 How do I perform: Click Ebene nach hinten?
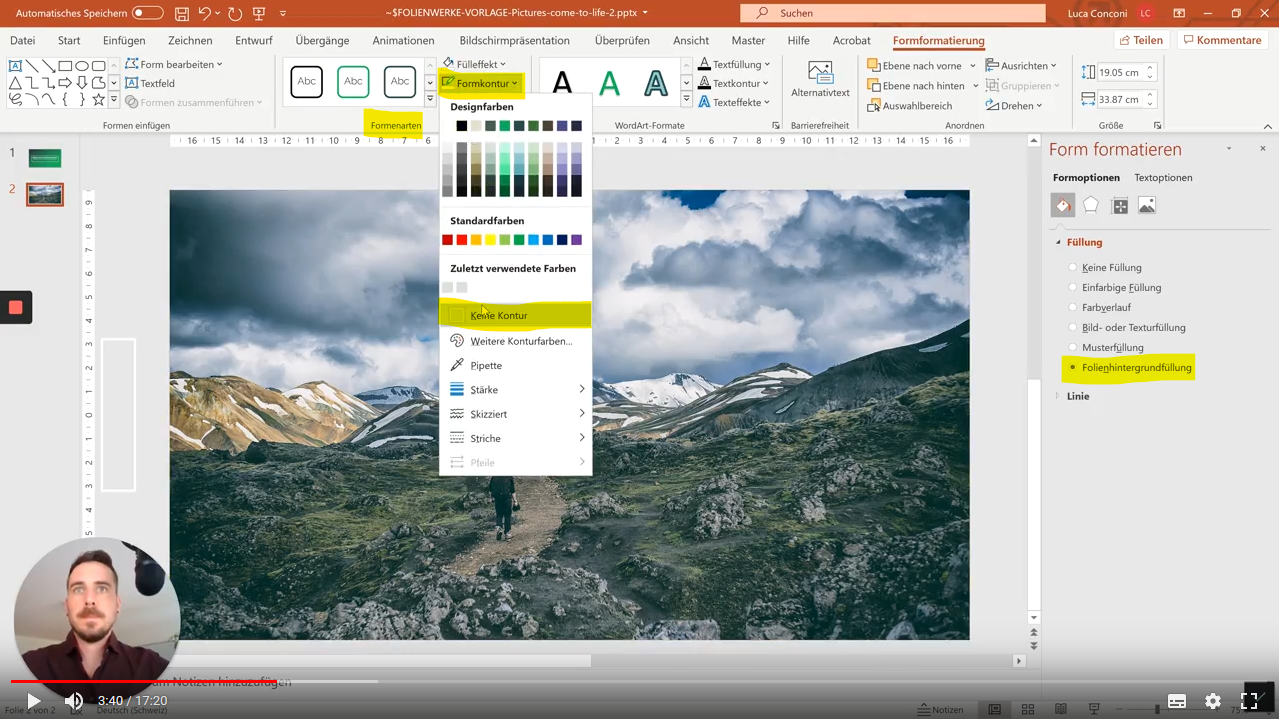pos(917,85)
